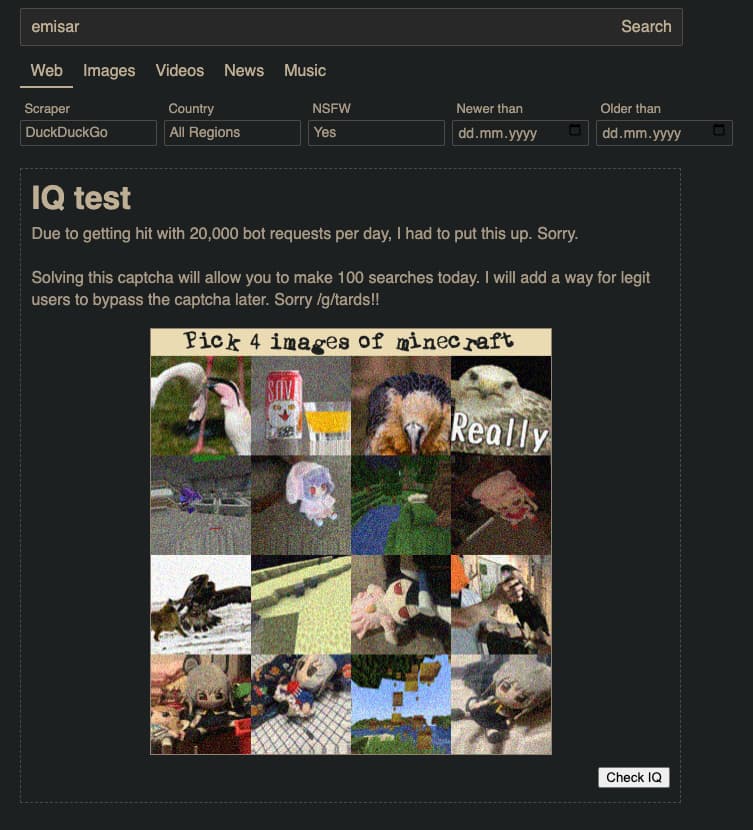
Task: Open the NSFW dropdown set to Yes
Action: [376, 132]
